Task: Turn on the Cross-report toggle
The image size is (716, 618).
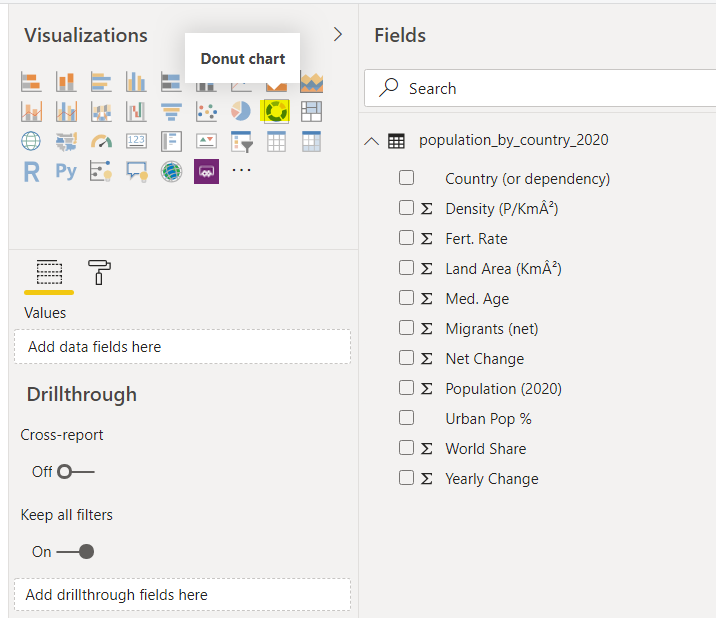Action: click(x=76, y=471)
